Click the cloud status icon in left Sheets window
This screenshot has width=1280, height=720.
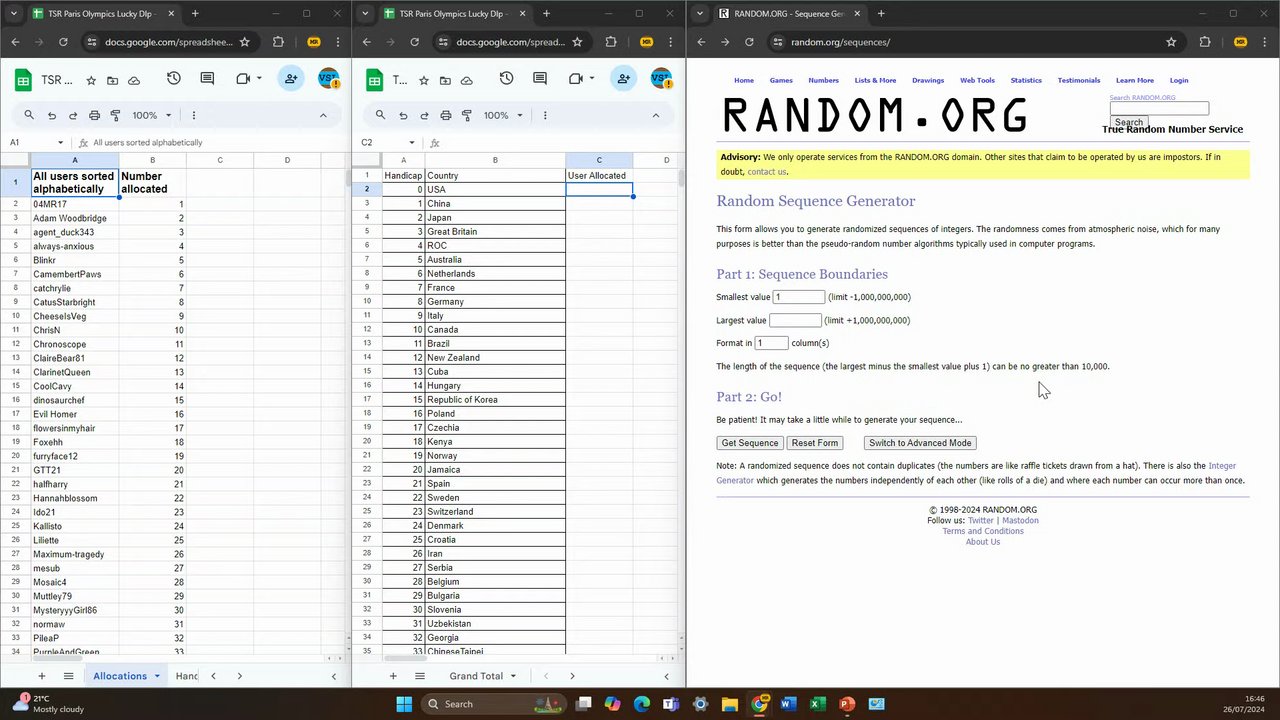coord(134,80)
